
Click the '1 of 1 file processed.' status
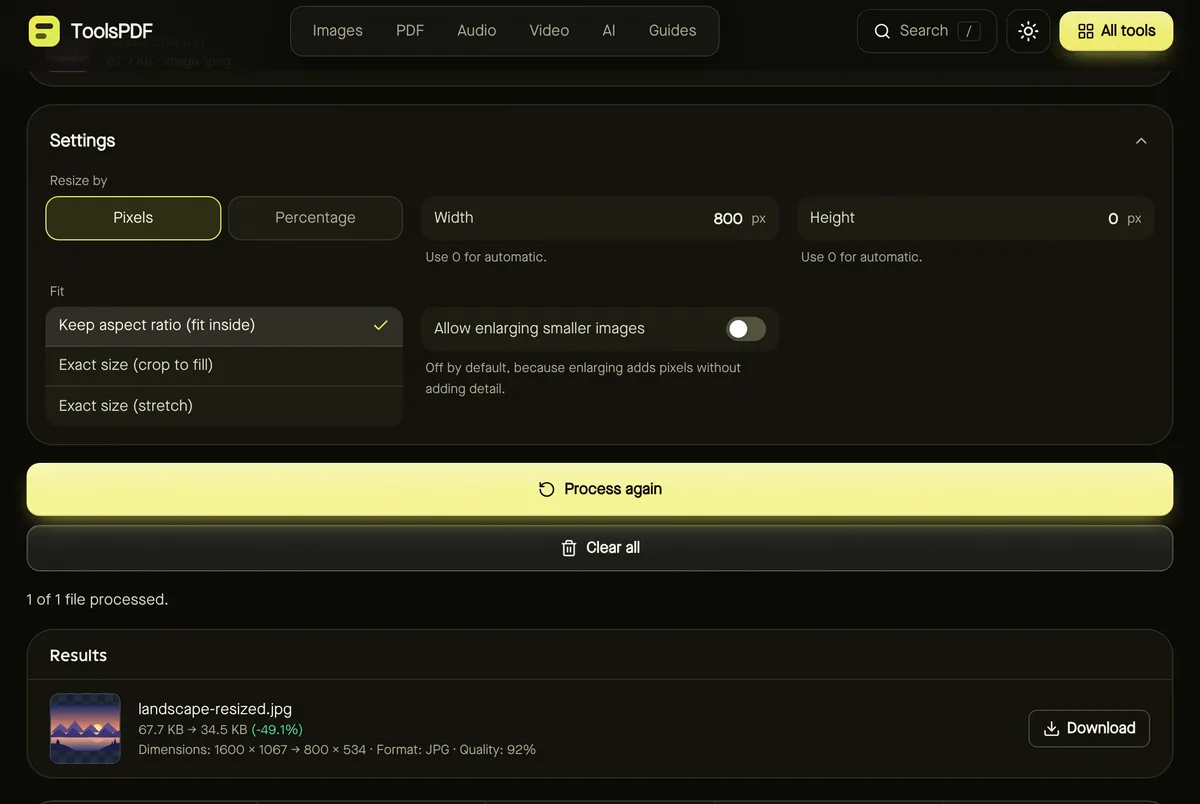pyautogui.click(x=97, y=599)
